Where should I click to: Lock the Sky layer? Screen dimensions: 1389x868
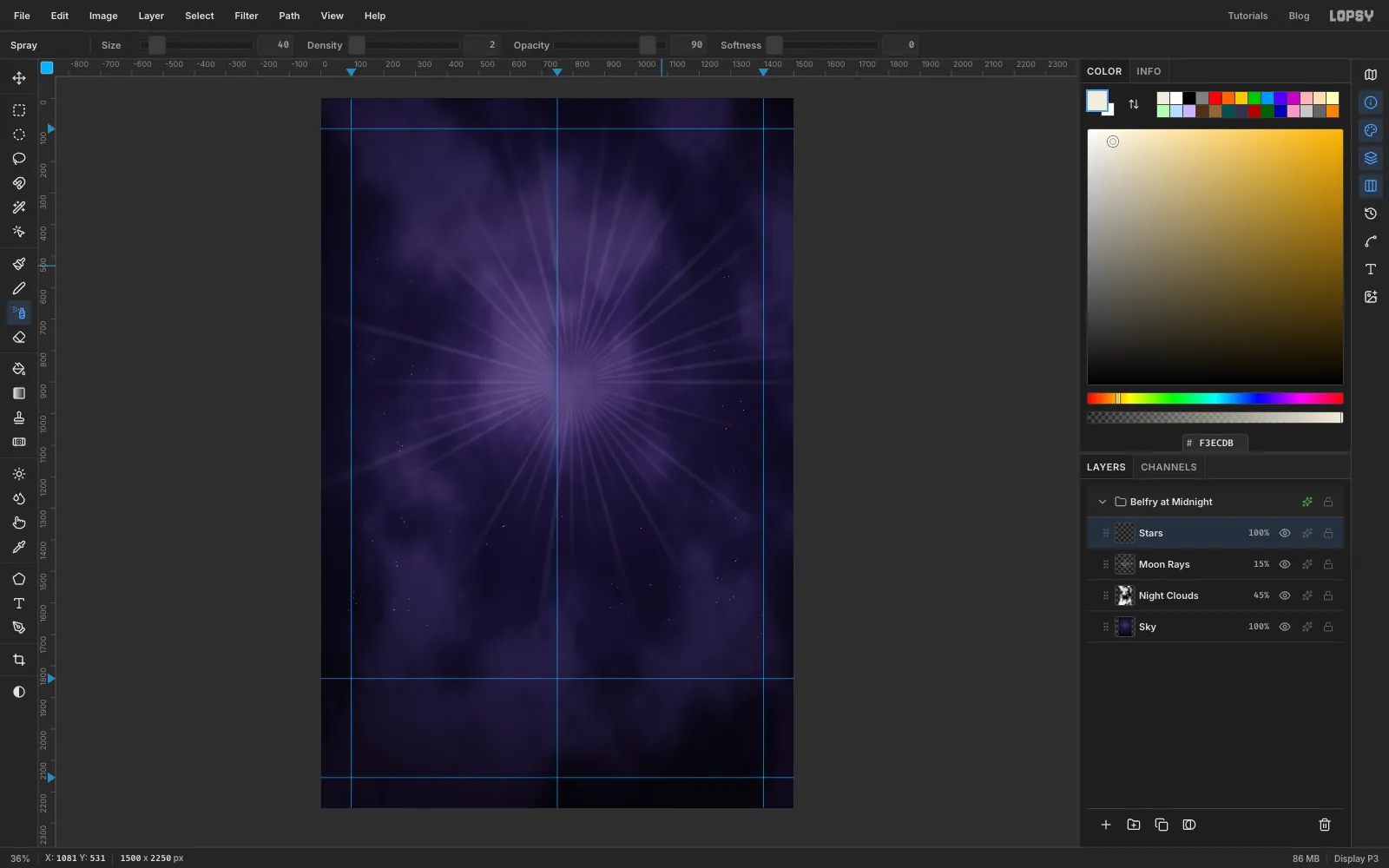tap(1328, 627)
